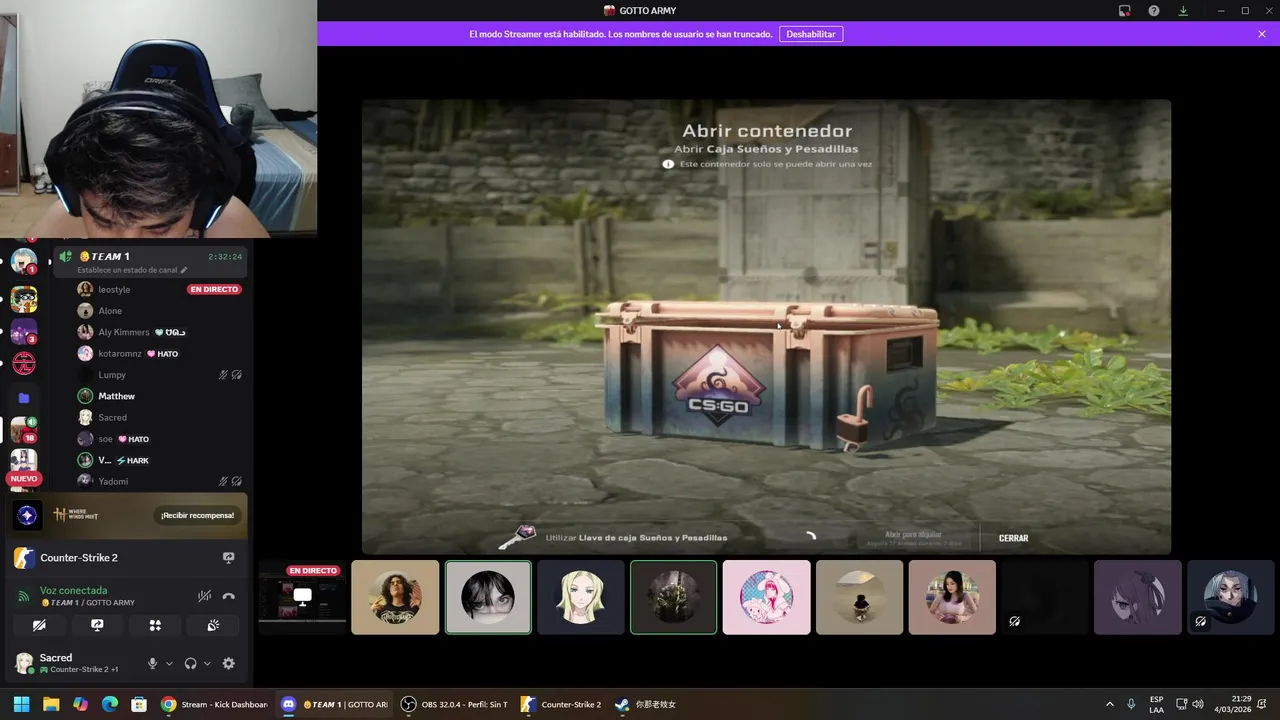The width and height of the screenshot is (1280, 720).
Task: Select the pink cartoon avatar participant tile
Action: pyautogui.click(x=767, y=597)
